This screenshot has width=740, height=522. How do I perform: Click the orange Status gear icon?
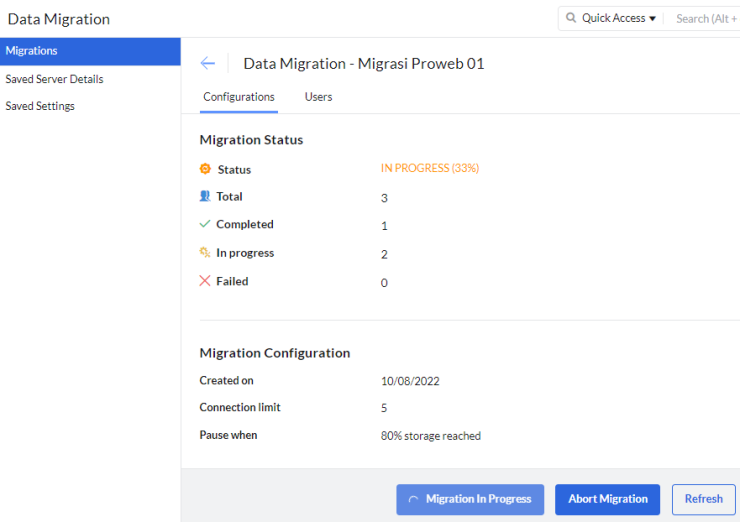205,169
